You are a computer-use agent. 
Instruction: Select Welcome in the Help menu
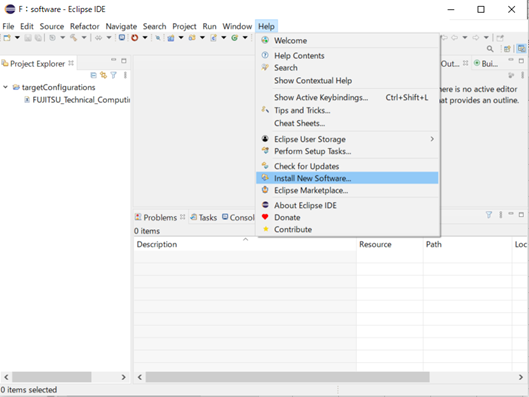[x=347, y=40]
